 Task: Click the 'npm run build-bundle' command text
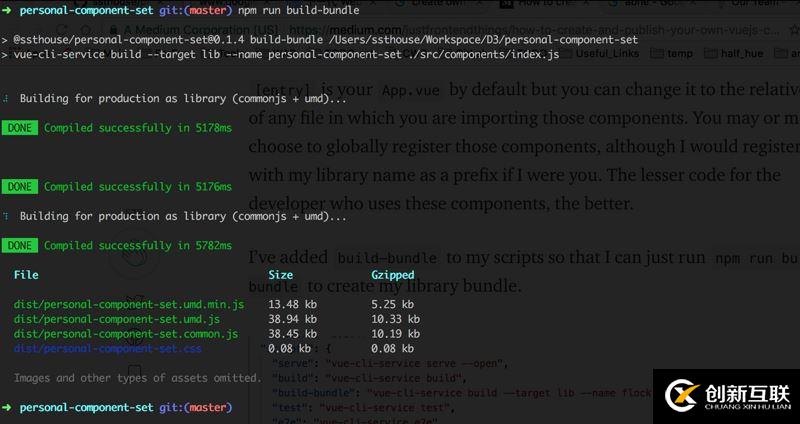(299, 10)
